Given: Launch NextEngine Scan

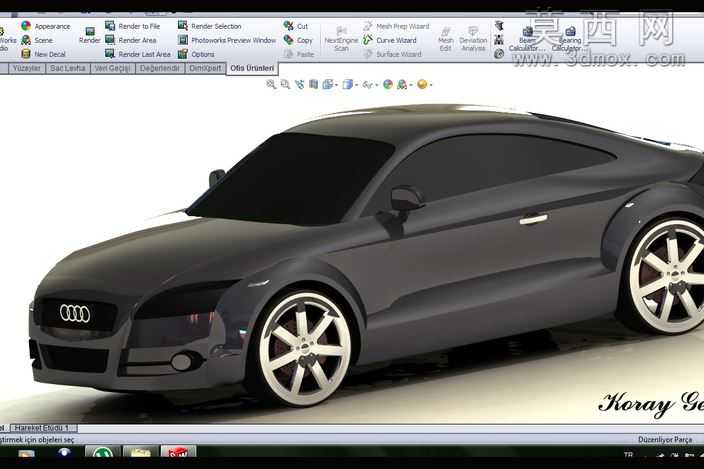Looking at the screenshot, I should click(341, 39).
